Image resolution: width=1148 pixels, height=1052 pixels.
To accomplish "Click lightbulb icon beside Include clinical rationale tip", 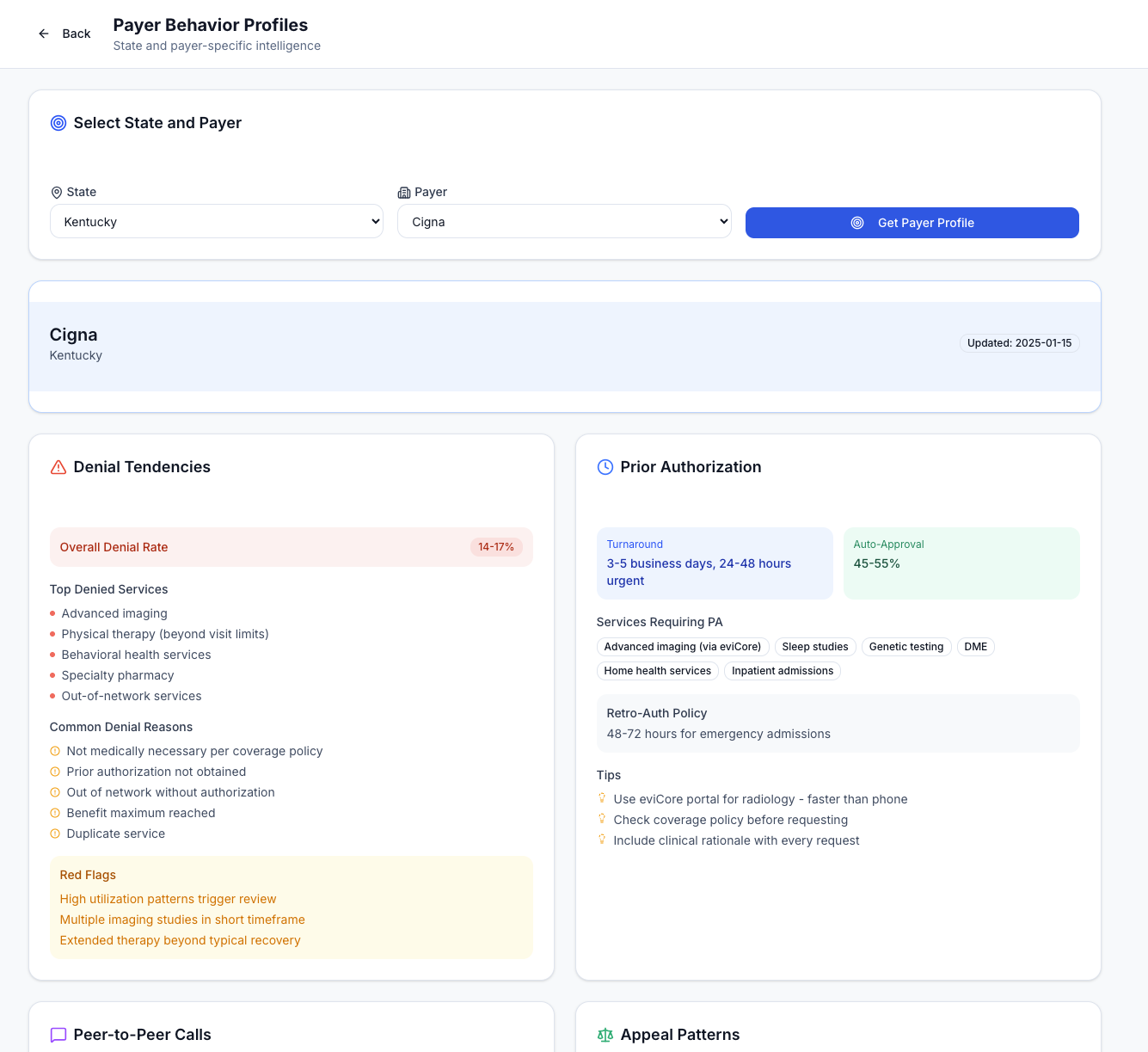I will tap(602, 840).
